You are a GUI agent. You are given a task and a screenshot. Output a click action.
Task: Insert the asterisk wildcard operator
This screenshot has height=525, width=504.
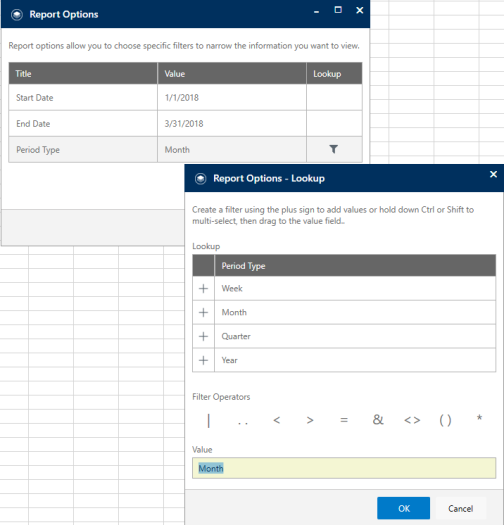[479, 418]
